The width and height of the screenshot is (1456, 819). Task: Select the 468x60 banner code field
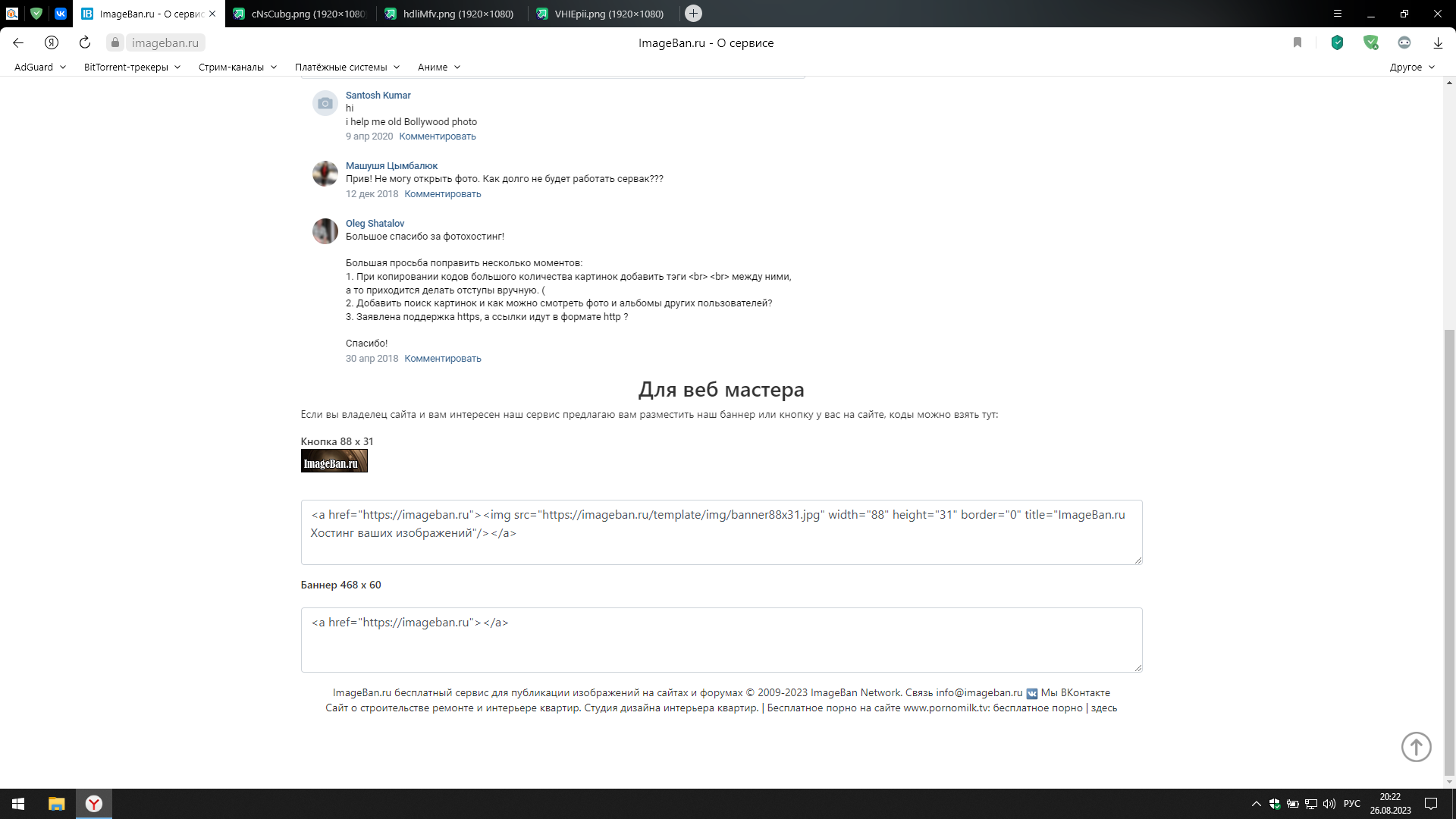(x=720, y=639)
